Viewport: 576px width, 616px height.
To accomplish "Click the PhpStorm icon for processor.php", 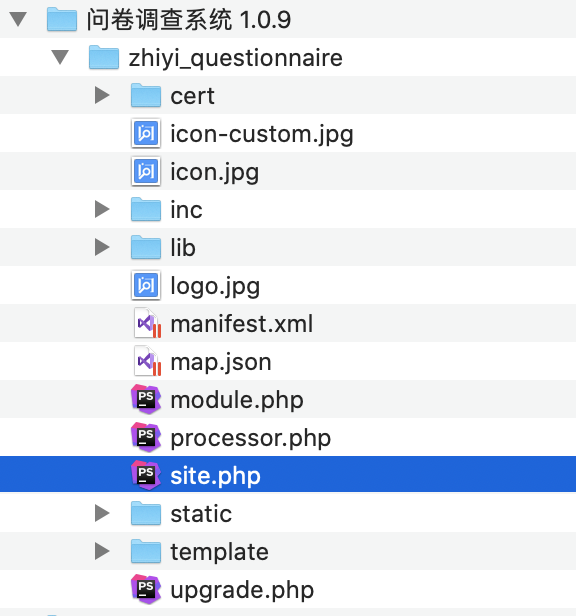I will coord(146,437).
